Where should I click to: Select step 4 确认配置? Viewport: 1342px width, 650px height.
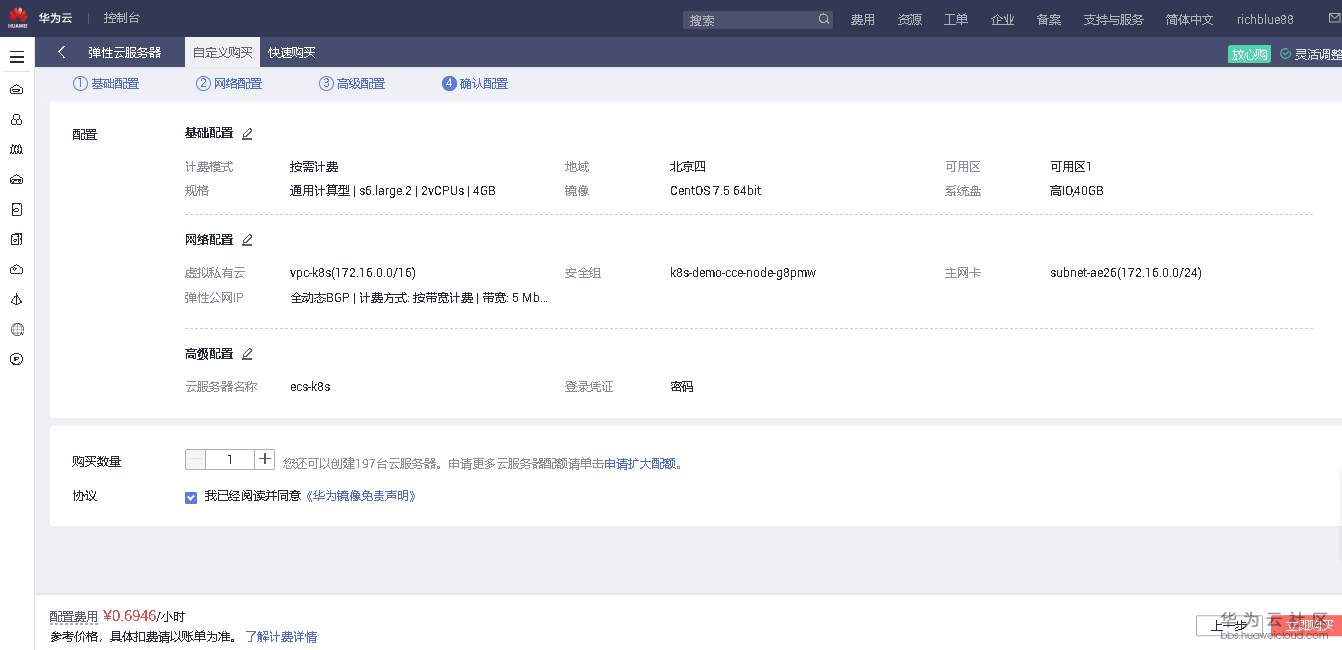click(x=475, y=84)
